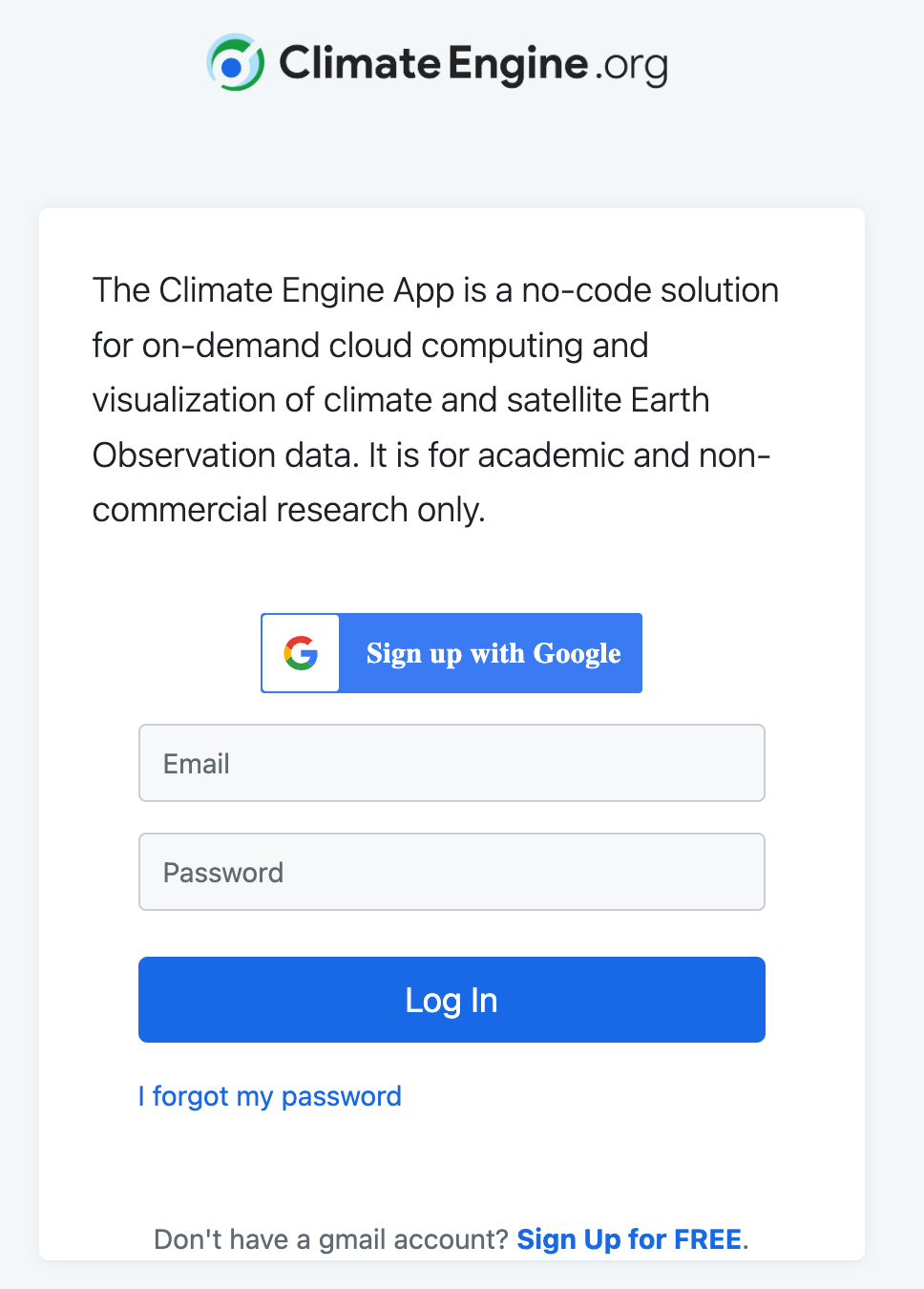924x1289 pixels.
Task: Follow the Sign Up for FREE link
Action: click(x=629, y=1239)
